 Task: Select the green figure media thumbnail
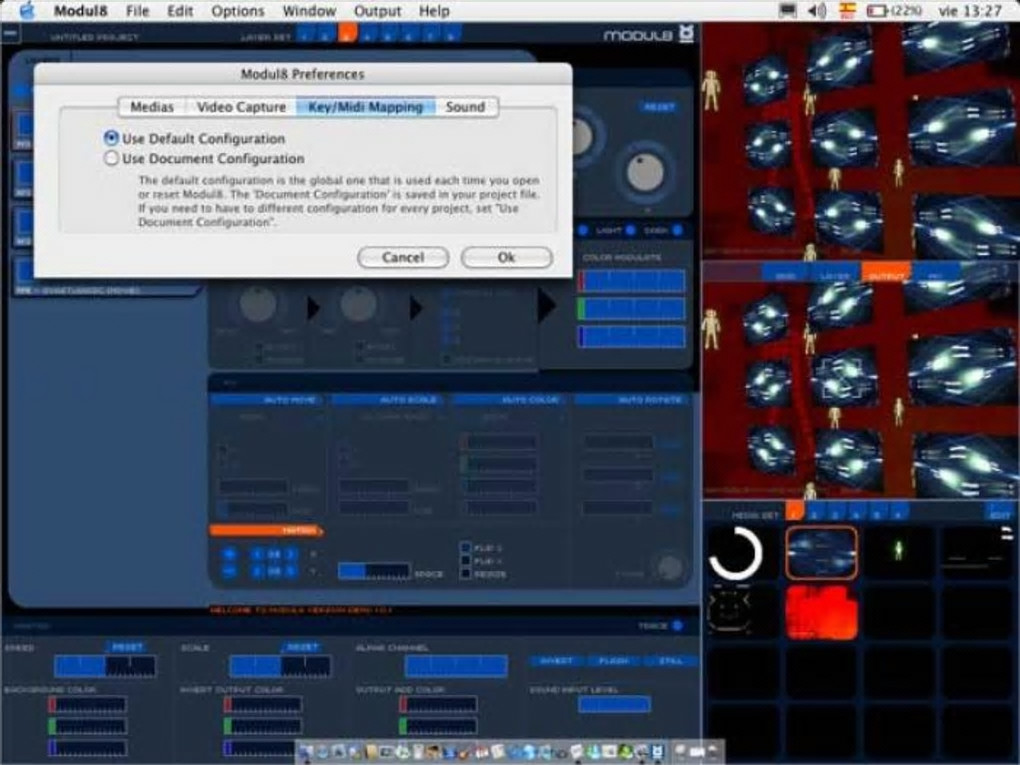[x=898, y=553]
